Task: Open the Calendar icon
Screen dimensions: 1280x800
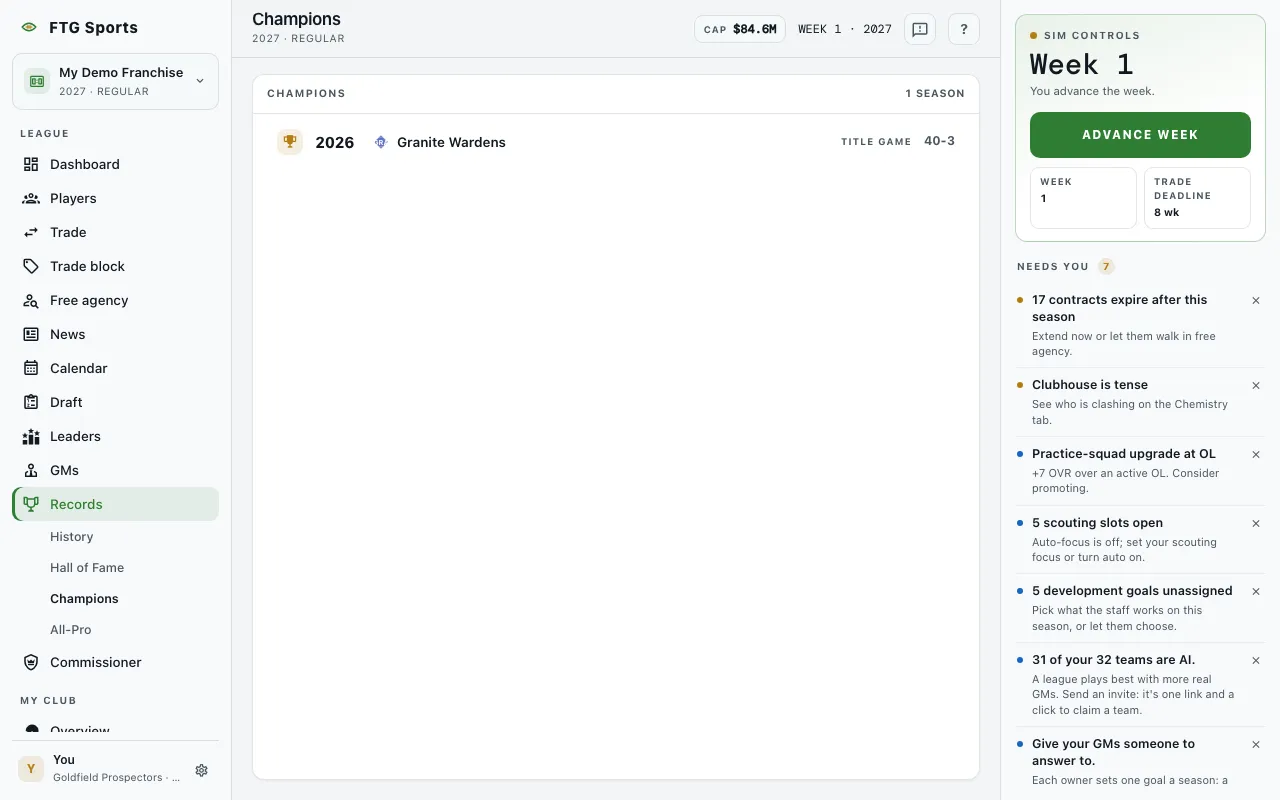Action: tap(31, 368)
